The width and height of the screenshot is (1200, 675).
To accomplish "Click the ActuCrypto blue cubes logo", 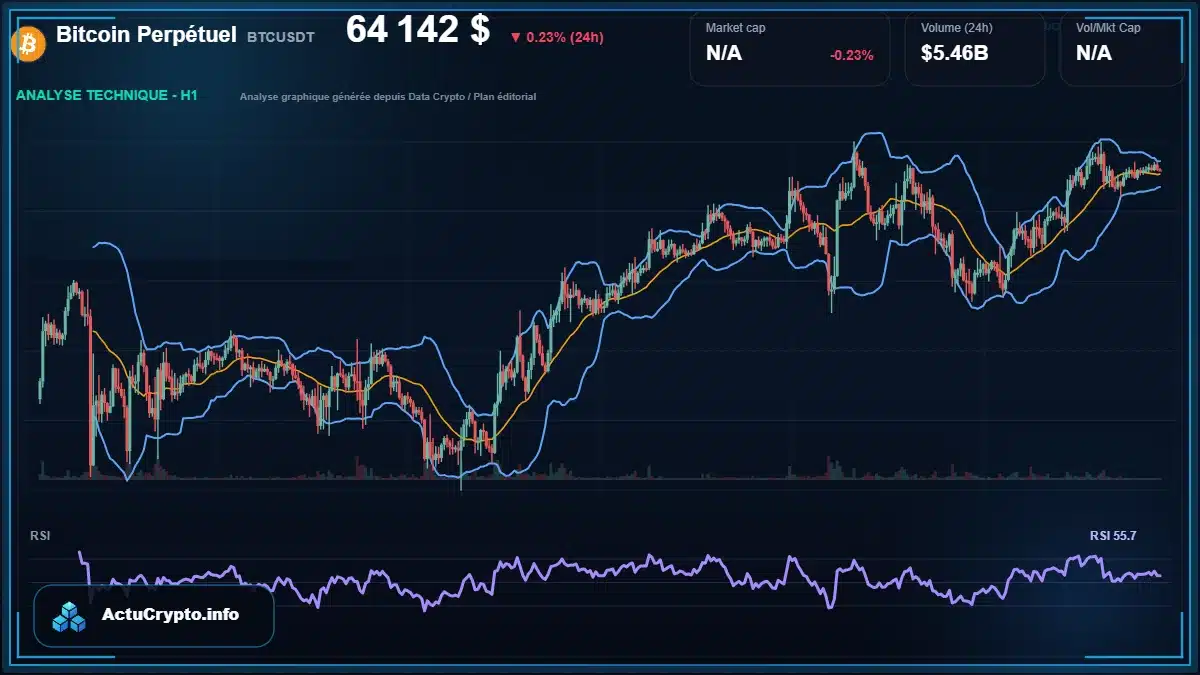I will [x=70, y=616].
